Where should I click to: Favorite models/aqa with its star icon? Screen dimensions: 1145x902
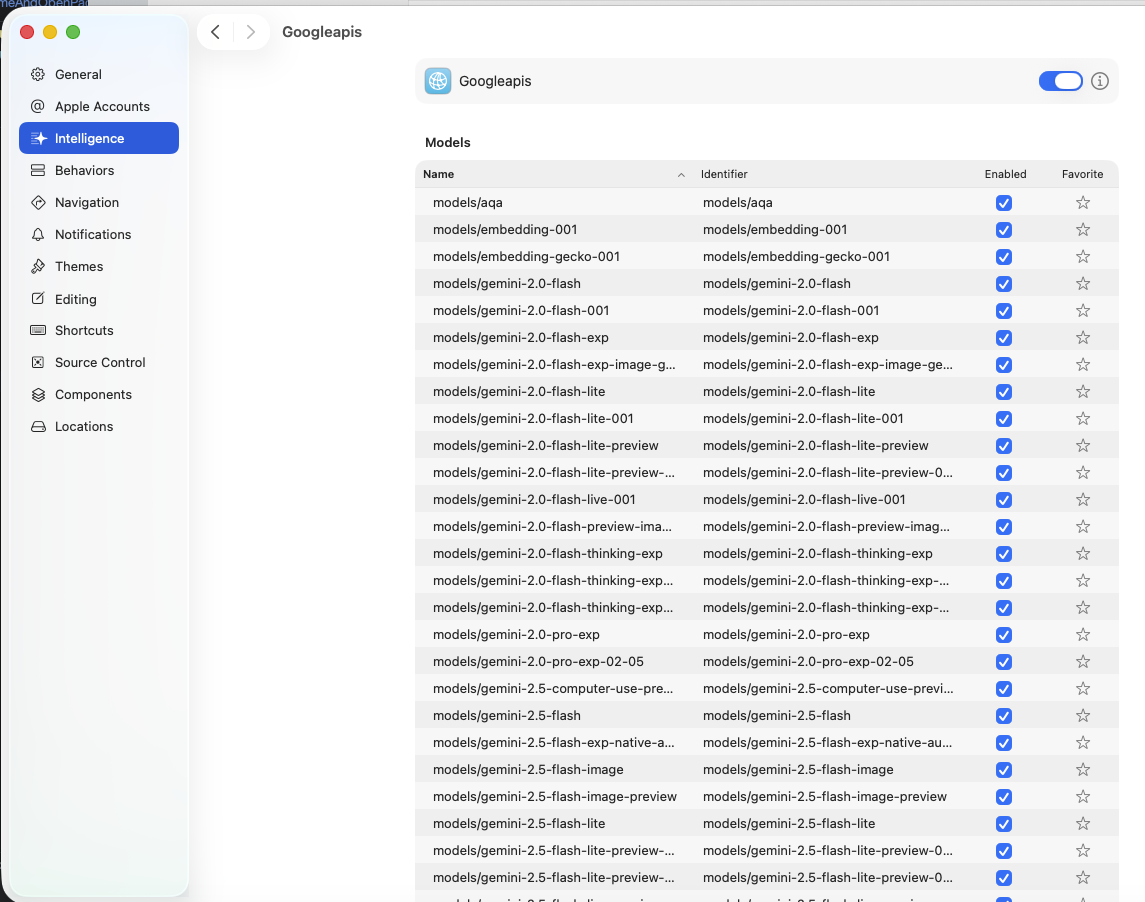tap(1082, 203)
